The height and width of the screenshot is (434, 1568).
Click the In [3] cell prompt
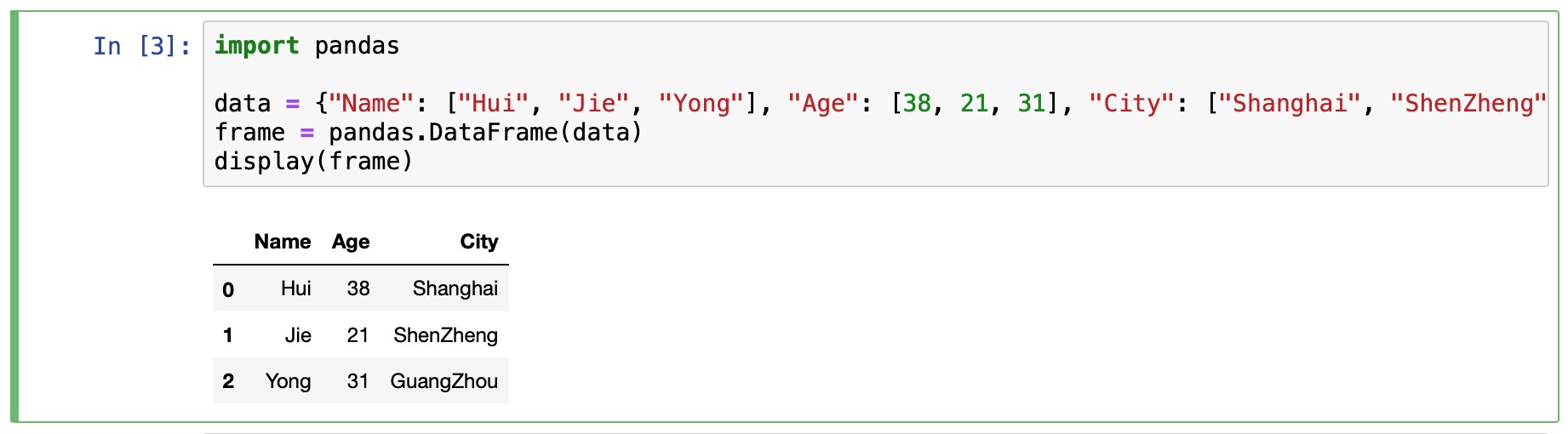142,46
